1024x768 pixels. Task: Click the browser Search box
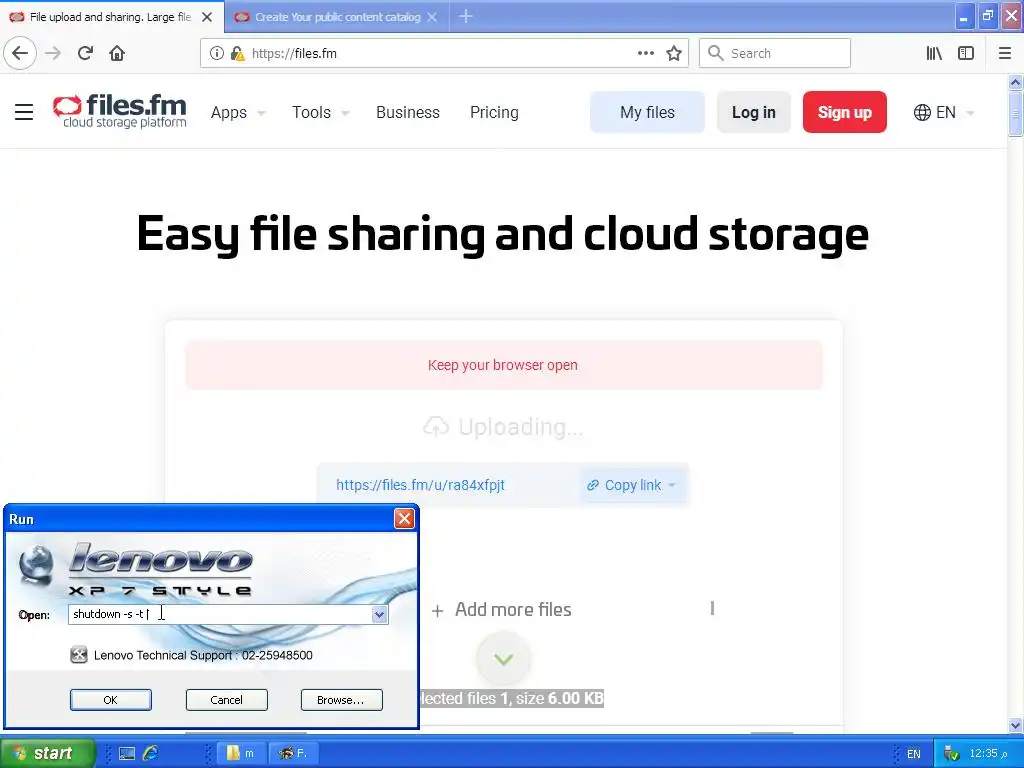pos(775,54)
